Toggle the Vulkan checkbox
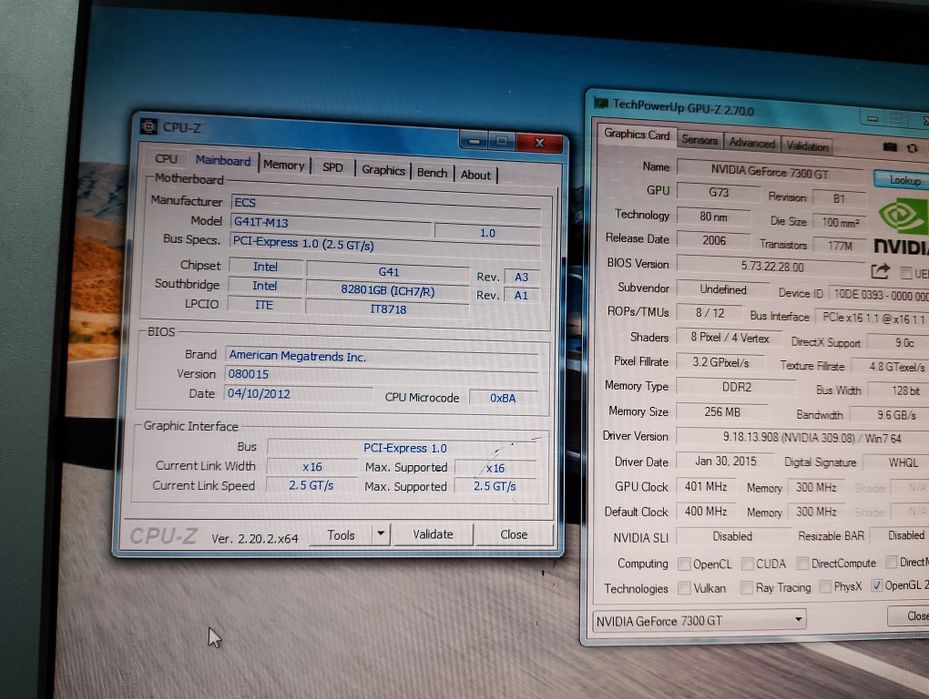The height and width of the screenshot is (699, 929). [684, 588]
